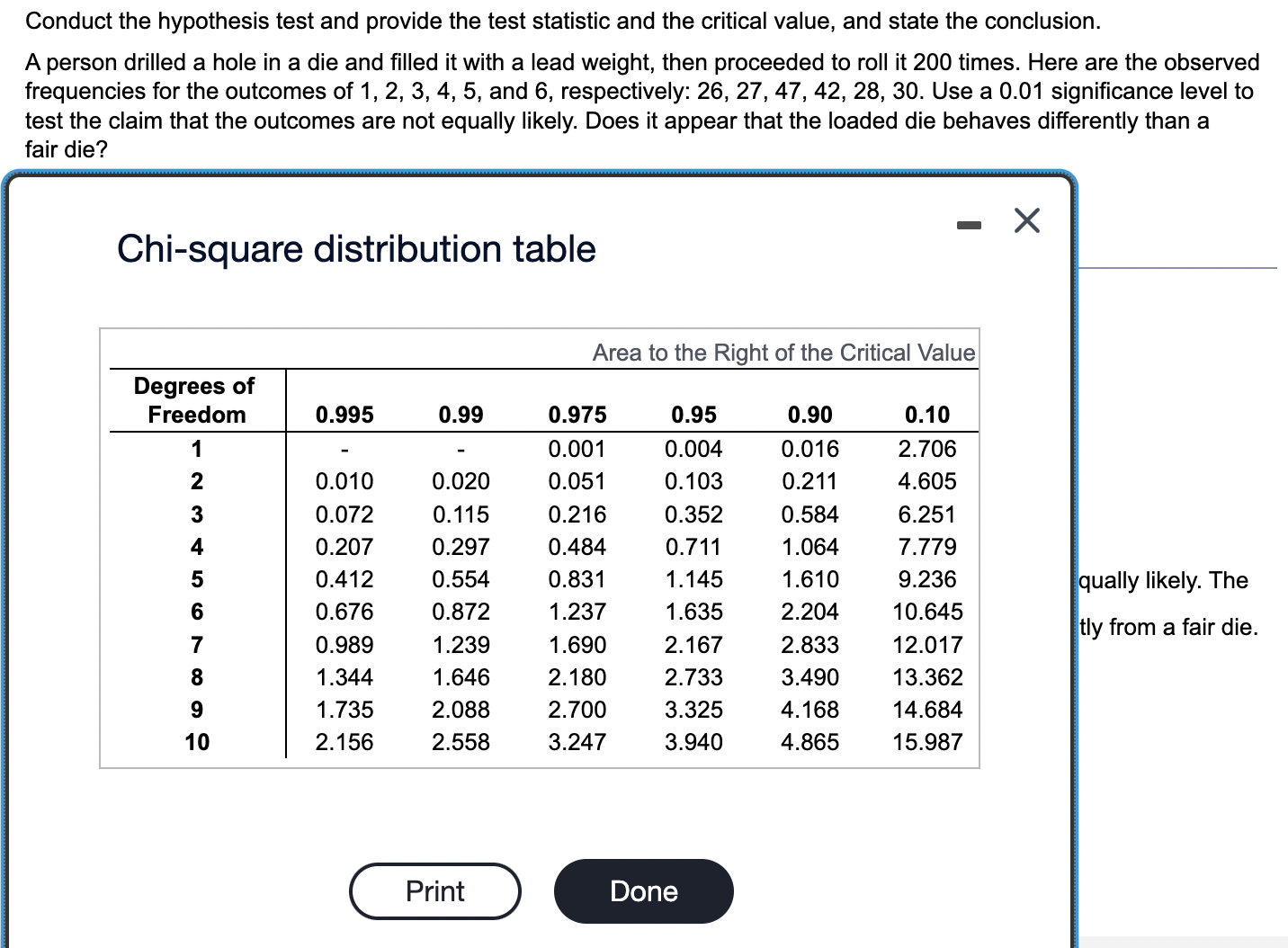Screen dimensions: 1288x948
Task: Click the Print button
Action: (x=435, y=891)
